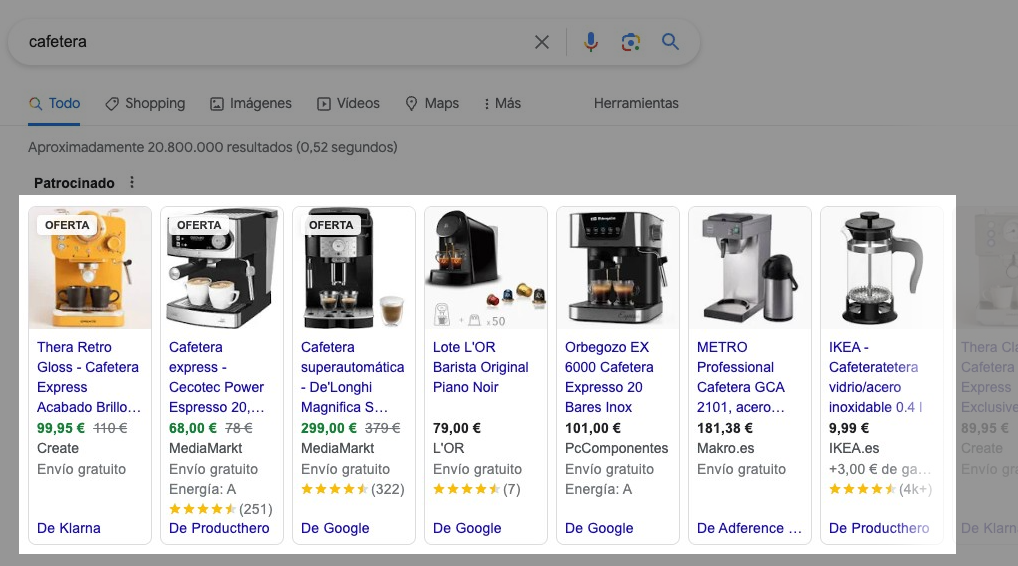
Task: Click De Google under De'Longhi card
Action: 335,528
